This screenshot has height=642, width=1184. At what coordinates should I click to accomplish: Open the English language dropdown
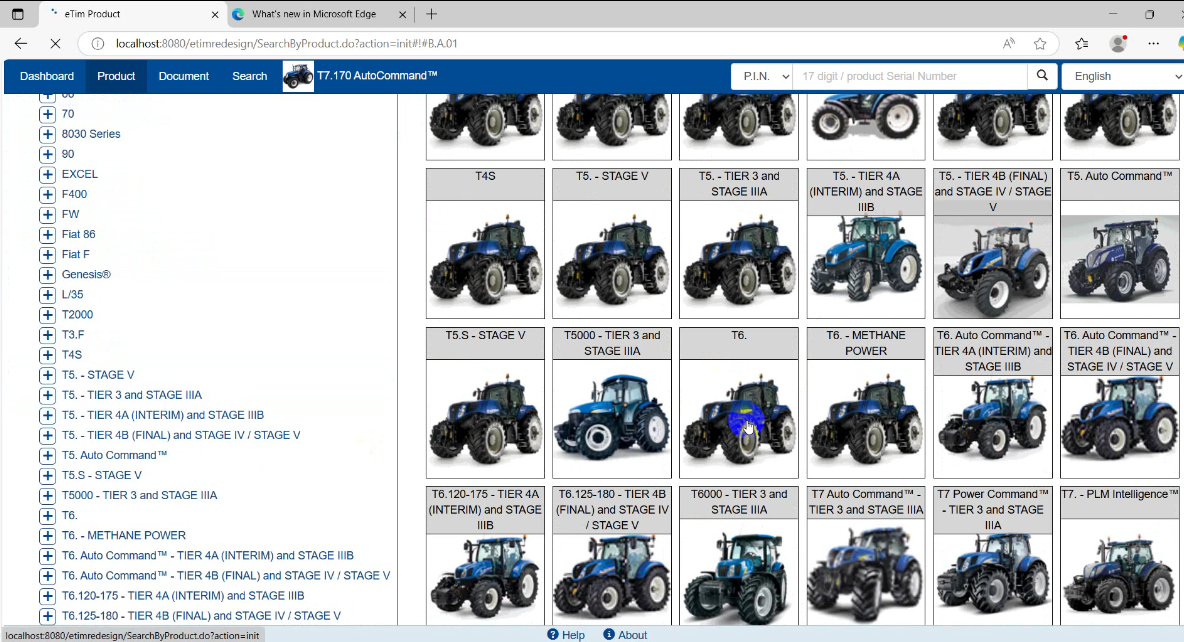1123,76
